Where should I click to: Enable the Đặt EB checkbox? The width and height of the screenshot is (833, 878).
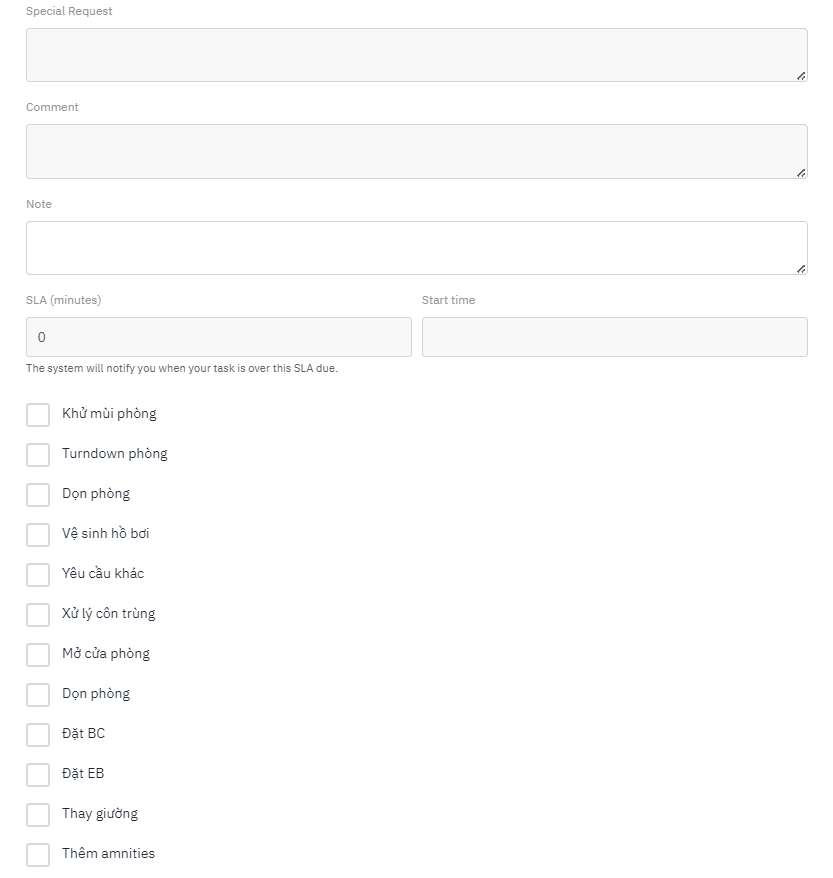38,775
